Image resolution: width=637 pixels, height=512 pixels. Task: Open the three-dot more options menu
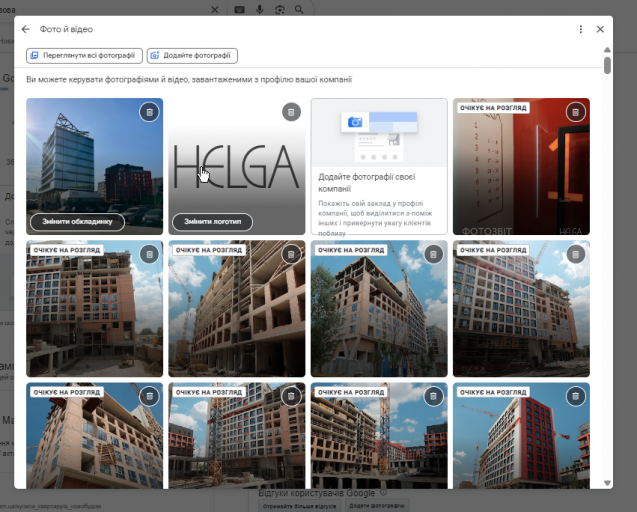[581, 29]
